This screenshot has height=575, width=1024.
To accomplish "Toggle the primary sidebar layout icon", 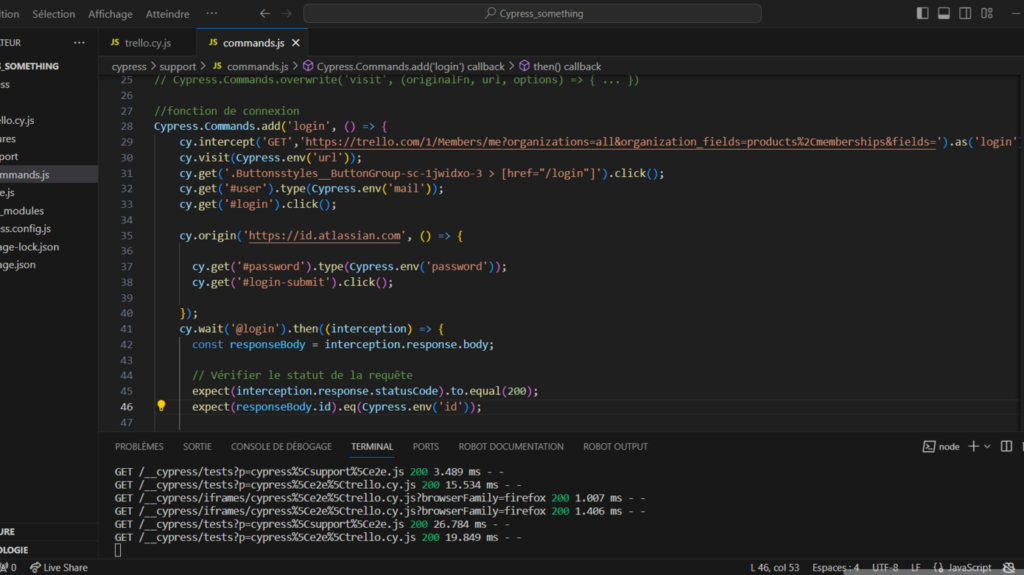I will [x=921, y=14].
